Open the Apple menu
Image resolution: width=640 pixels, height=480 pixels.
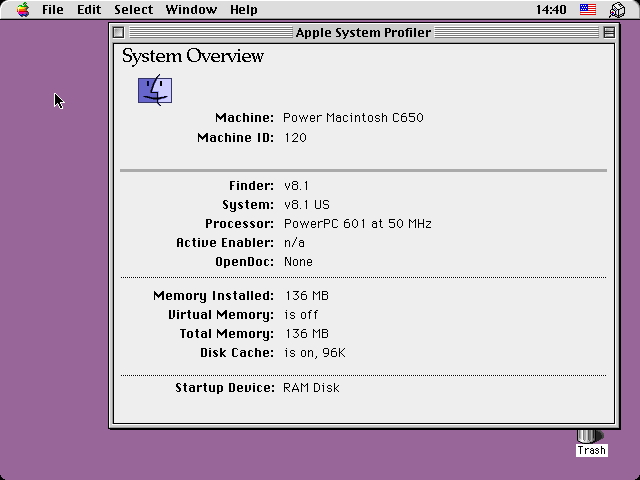point(23,9)
